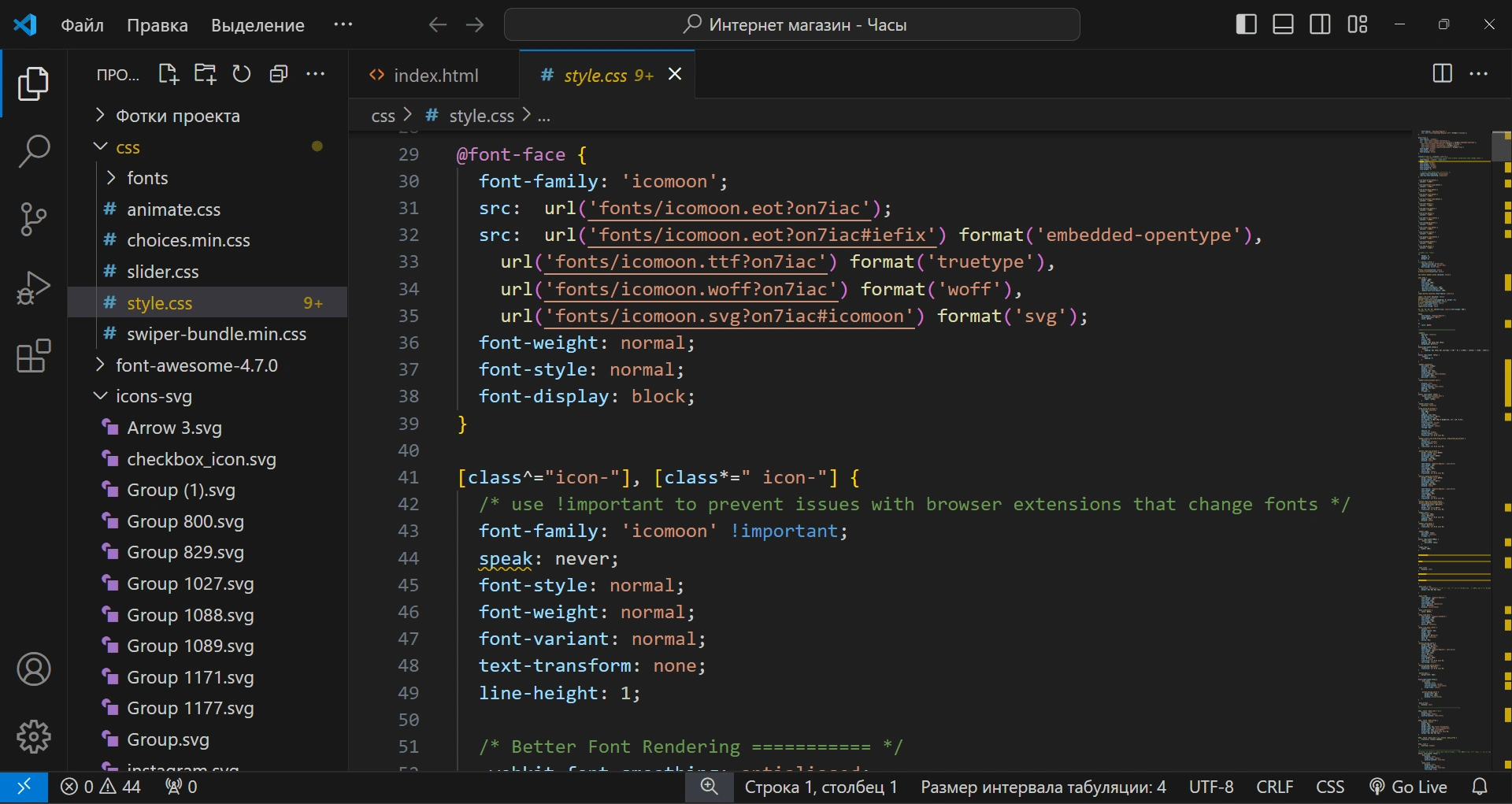Click the New Folder icon in explorer
Viewport: 1512px width, 804px height.
[205, 74]
